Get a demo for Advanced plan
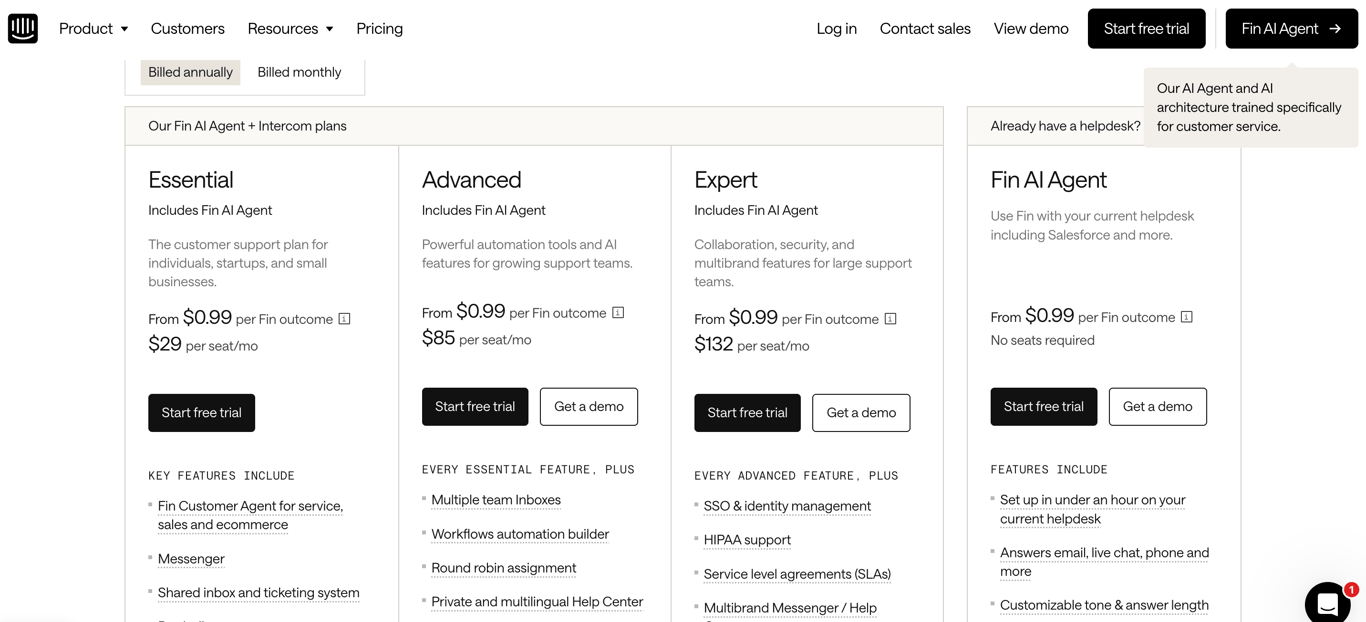 589,407
